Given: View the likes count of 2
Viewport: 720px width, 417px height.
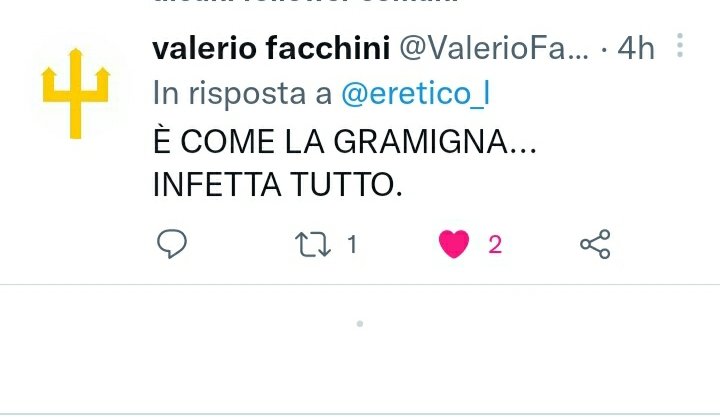Looking at the screenshot, I should [495, 244].
